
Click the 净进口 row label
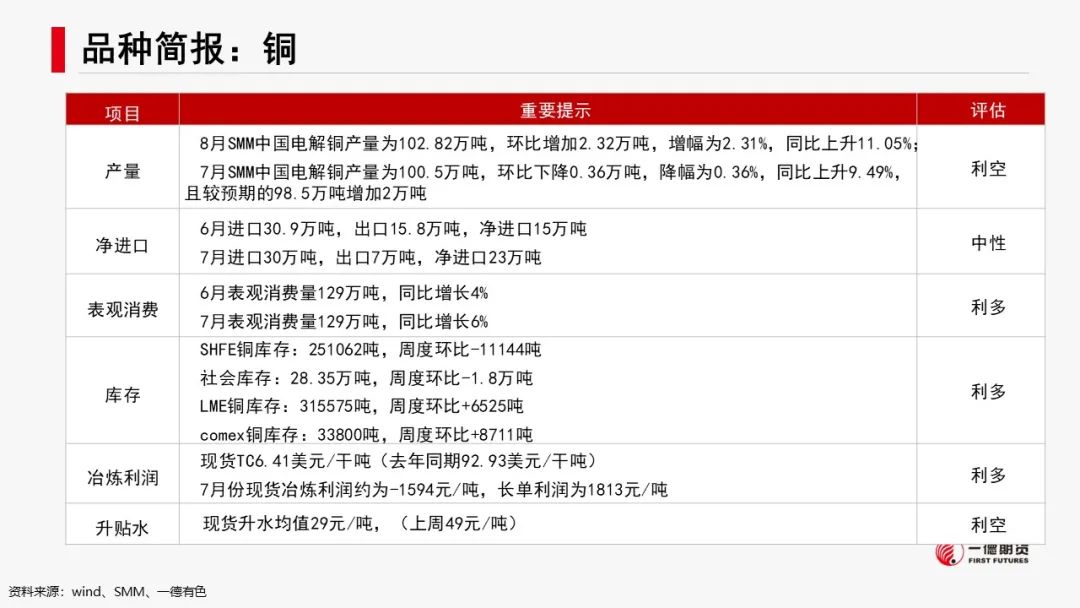click(121, 242)
